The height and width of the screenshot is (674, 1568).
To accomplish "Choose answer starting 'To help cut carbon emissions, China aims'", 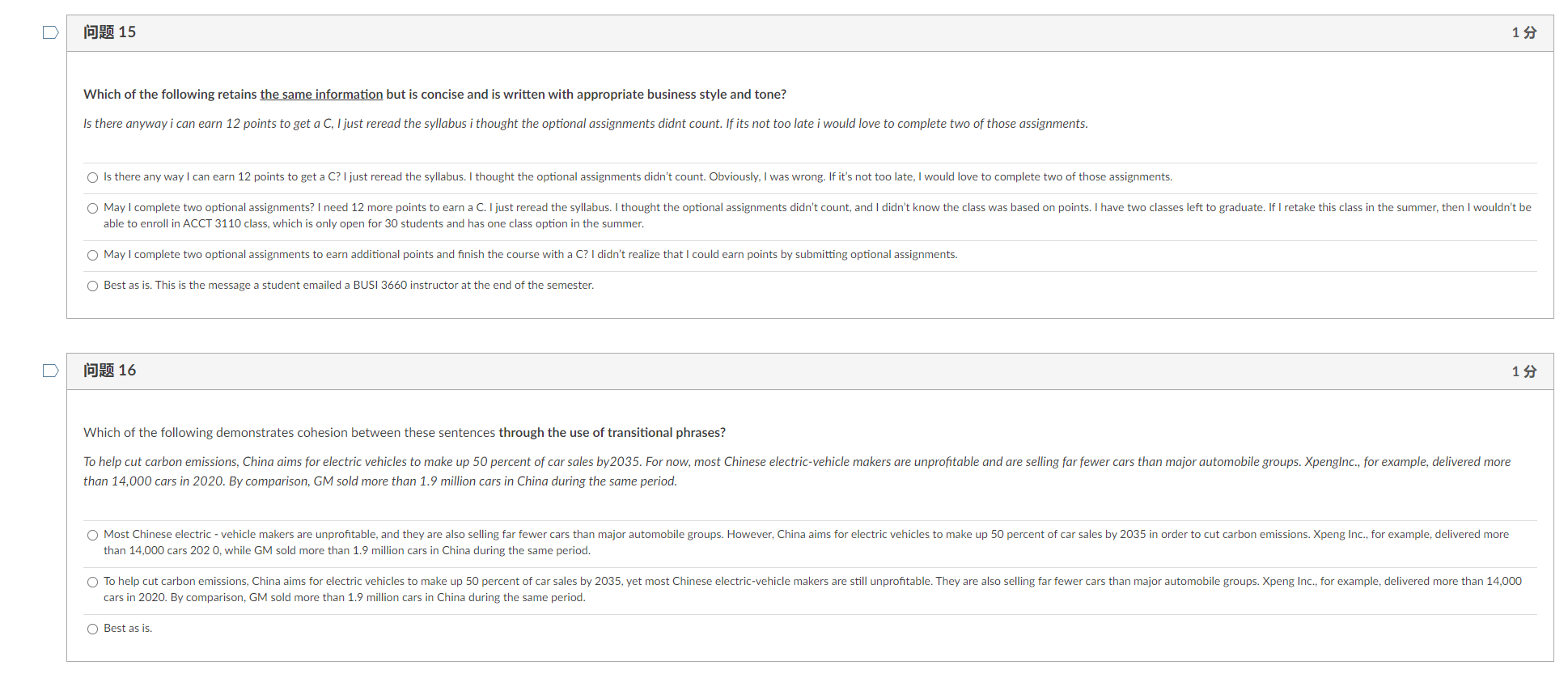I will click(x=92, y=582).
